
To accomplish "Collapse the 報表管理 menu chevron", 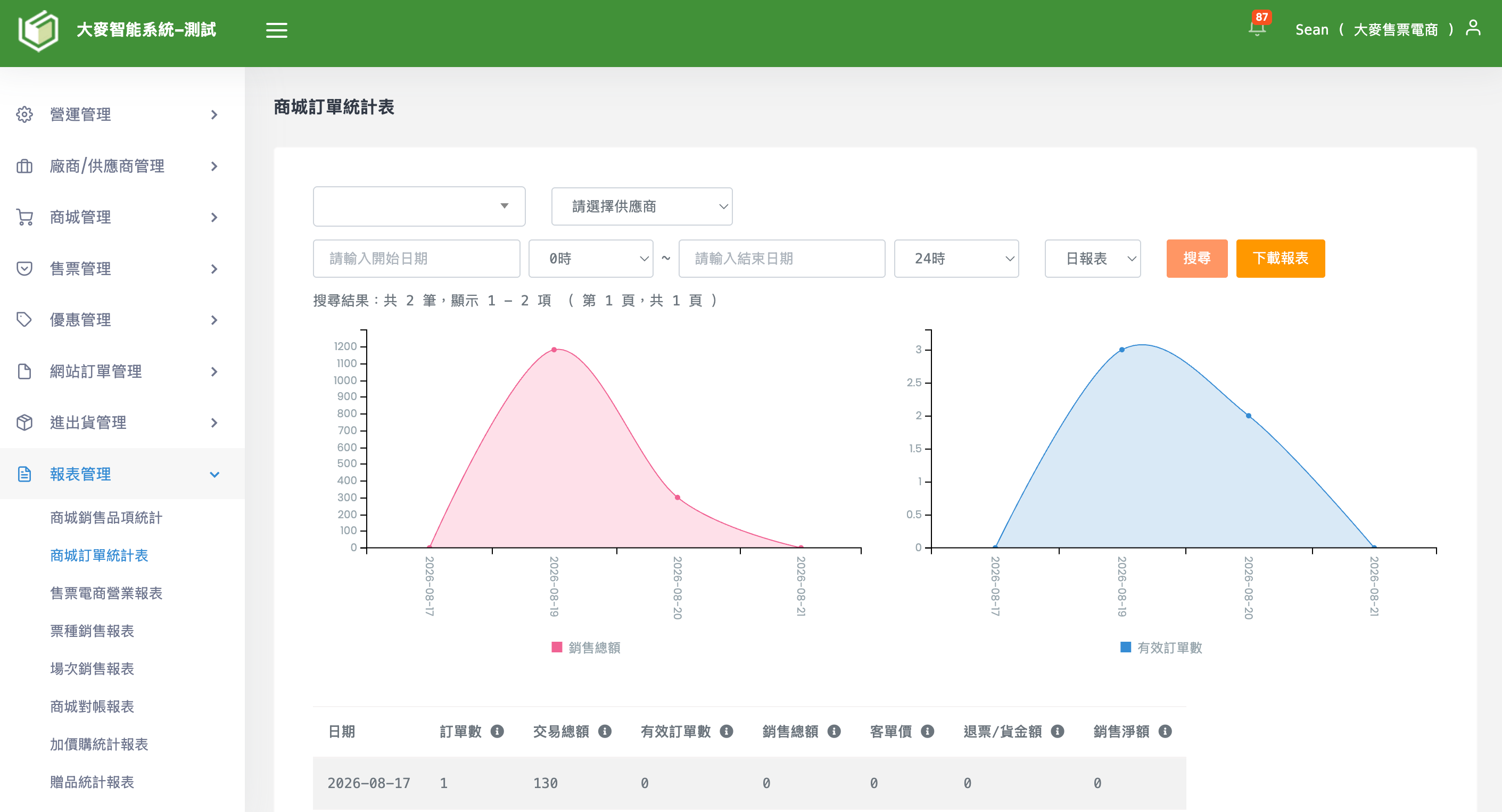I will pyautogui.click(x=214, y=475).
